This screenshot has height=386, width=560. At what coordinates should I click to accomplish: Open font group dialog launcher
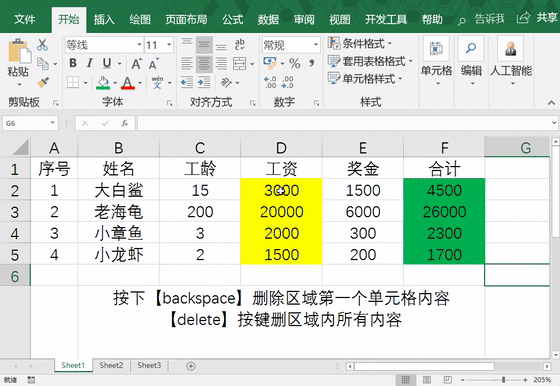pos(170,103)
